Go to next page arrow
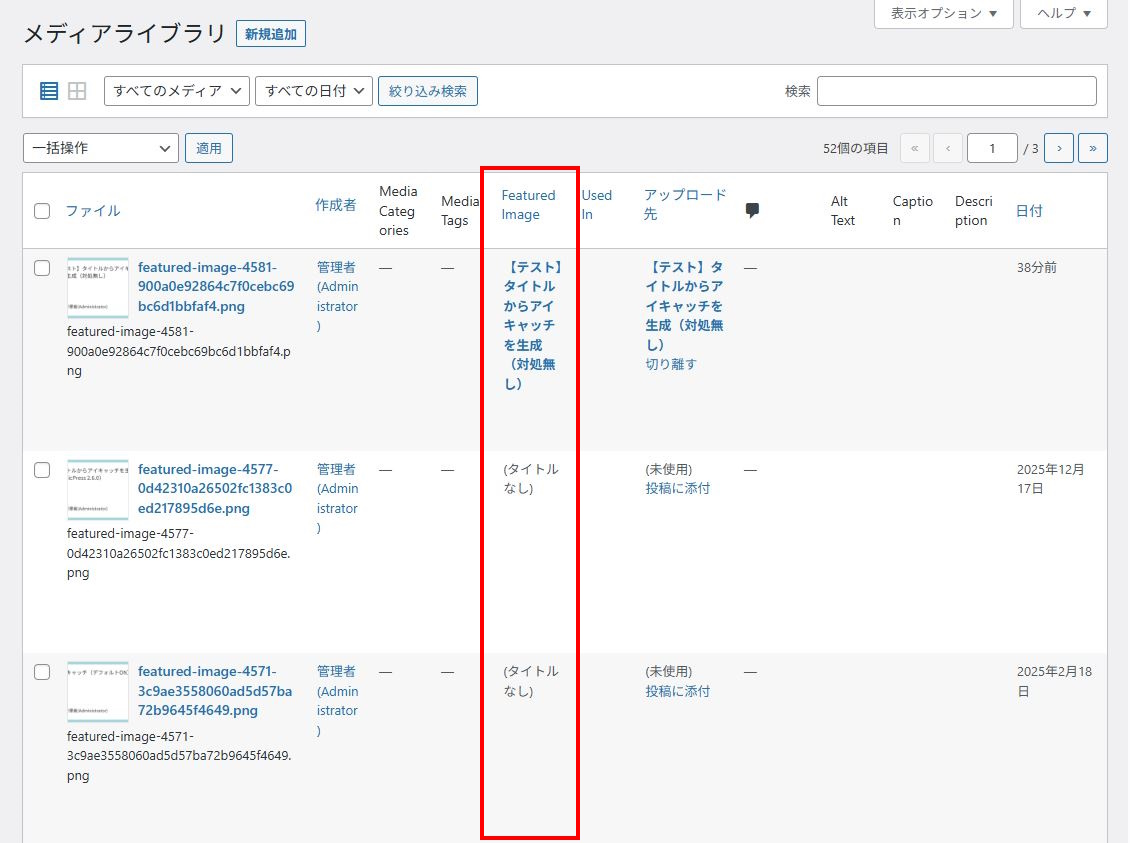This screenshot has height=843, width=1130. click(x=1059, y=148)
